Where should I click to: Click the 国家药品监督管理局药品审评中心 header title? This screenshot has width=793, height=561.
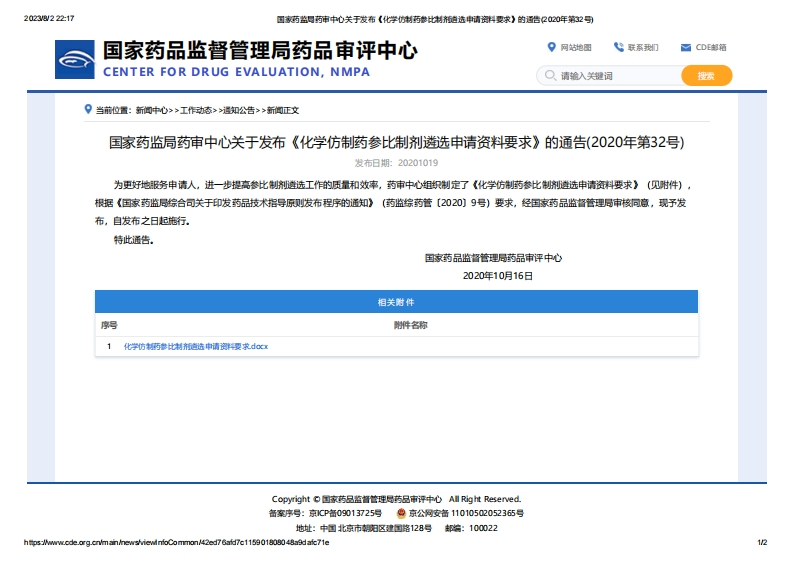tap(260, 51)
